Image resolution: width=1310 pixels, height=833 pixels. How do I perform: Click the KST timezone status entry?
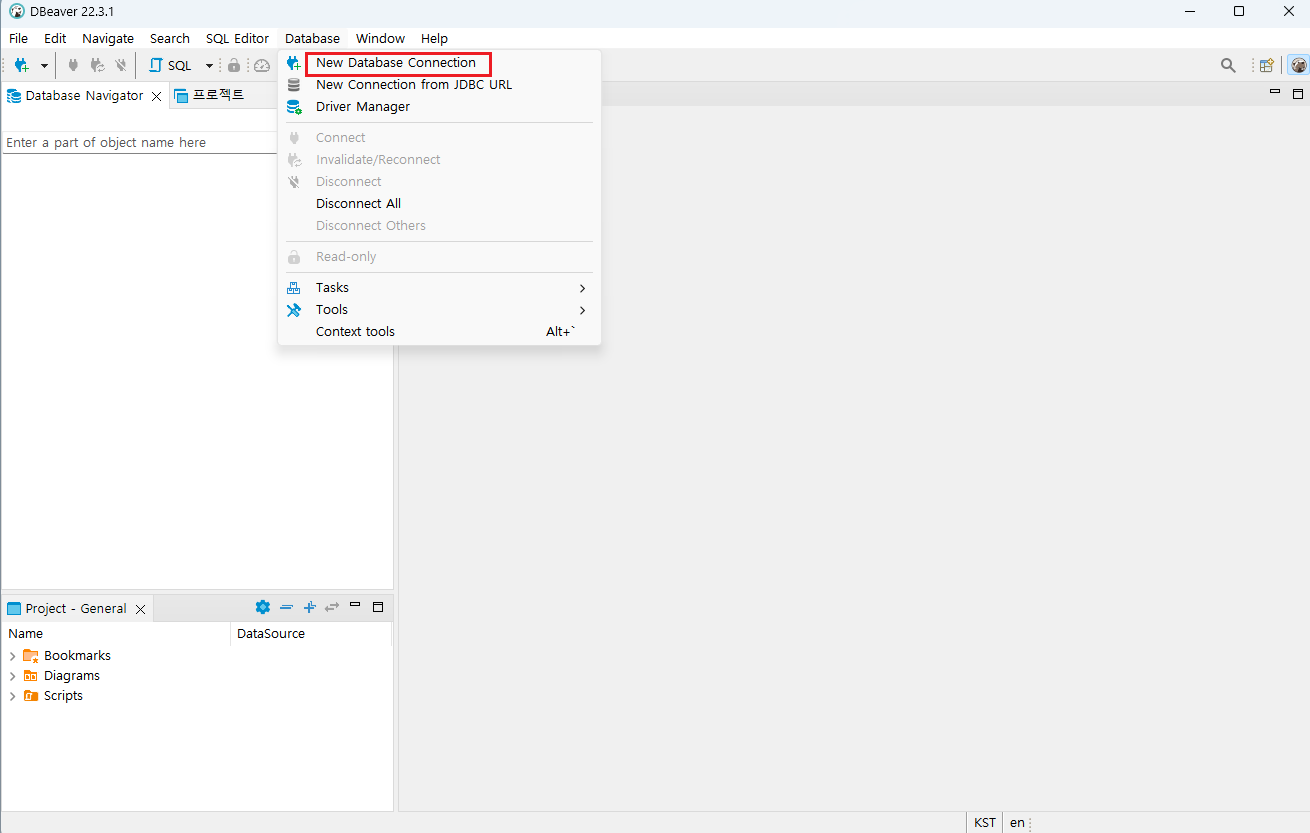(x=985, y=823)
